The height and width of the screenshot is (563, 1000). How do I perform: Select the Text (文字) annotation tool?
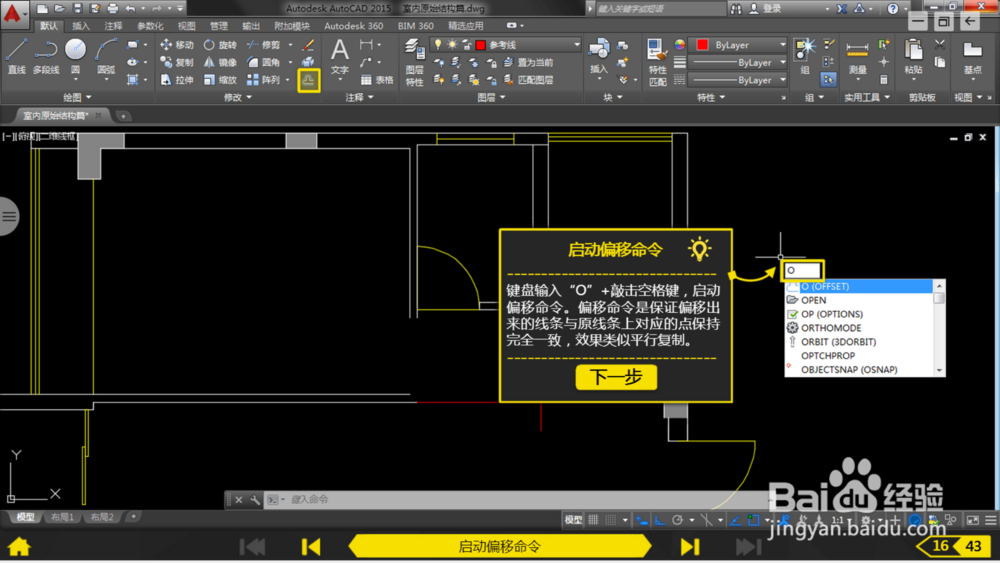point(339,57)
